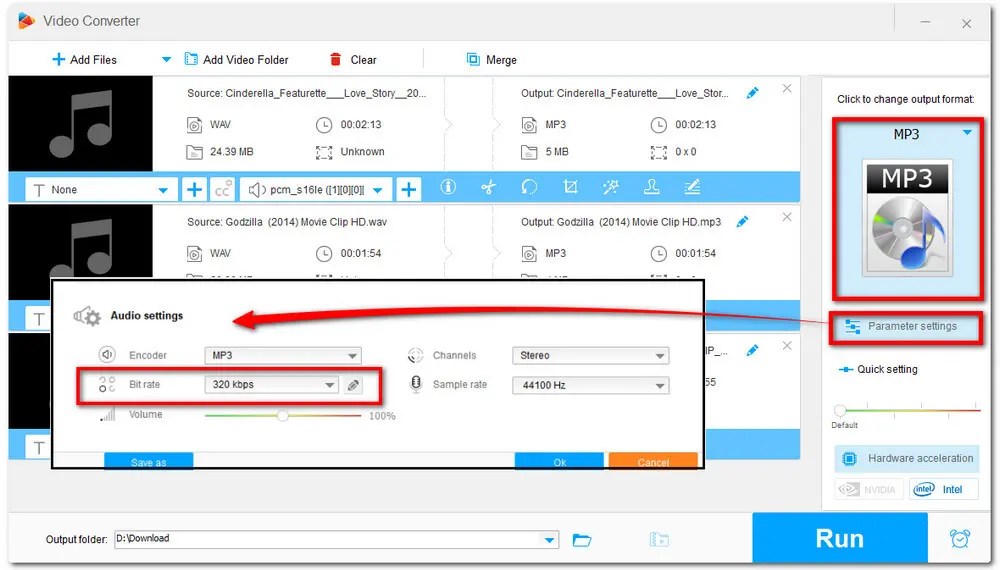Remove the Cinderella file from the list
Viewport: 1000px width, 570px height.
pyautogui.click(x=787, y=89)
